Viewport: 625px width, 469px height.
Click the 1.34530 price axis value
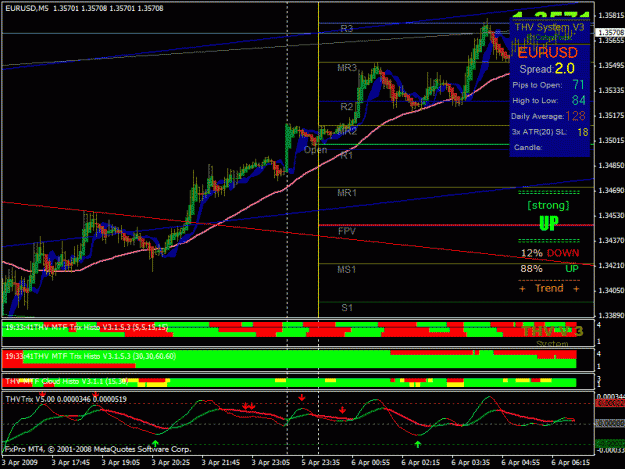coord(611,216)
